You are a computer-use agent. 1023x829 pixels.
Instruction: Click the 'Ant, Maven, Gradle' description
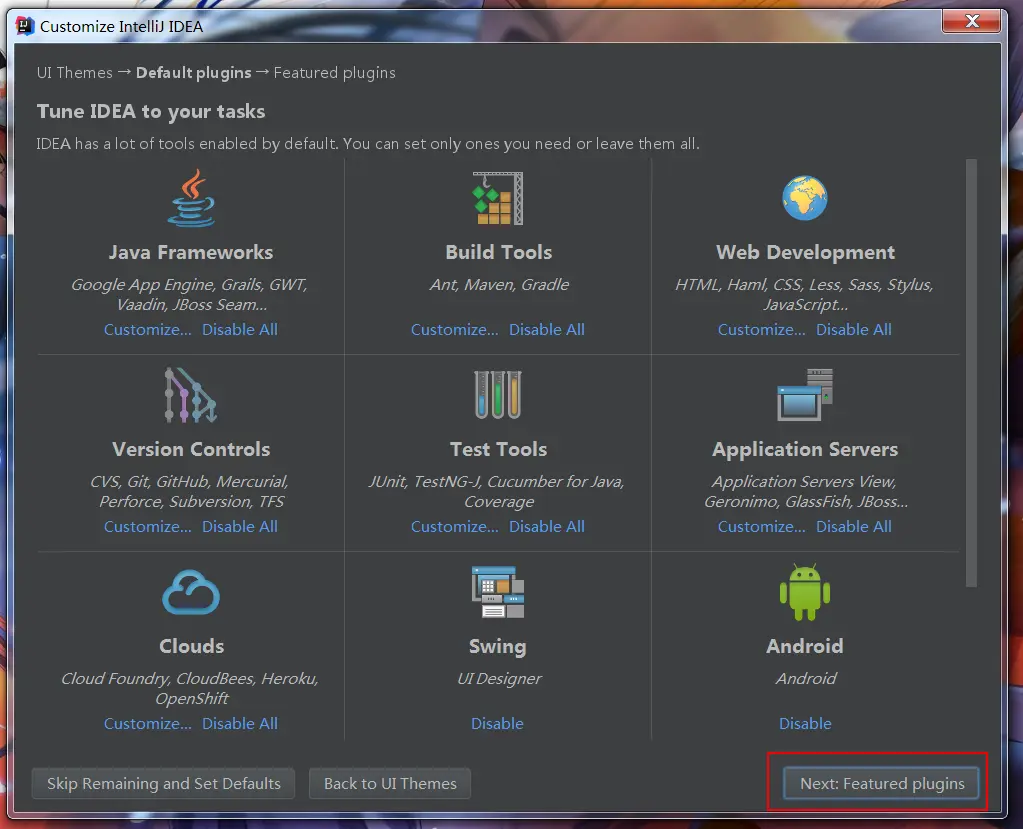click(499, 285)
